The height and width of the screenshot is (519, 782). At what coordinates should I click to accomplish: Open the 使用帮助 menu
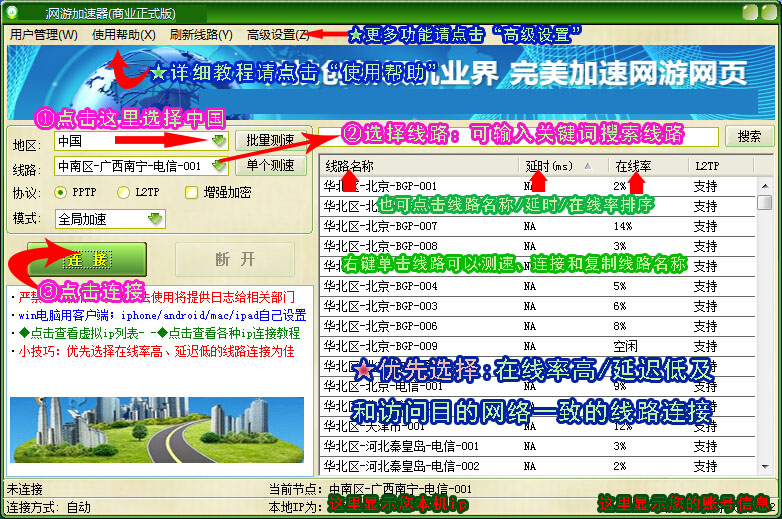(123, 34)
